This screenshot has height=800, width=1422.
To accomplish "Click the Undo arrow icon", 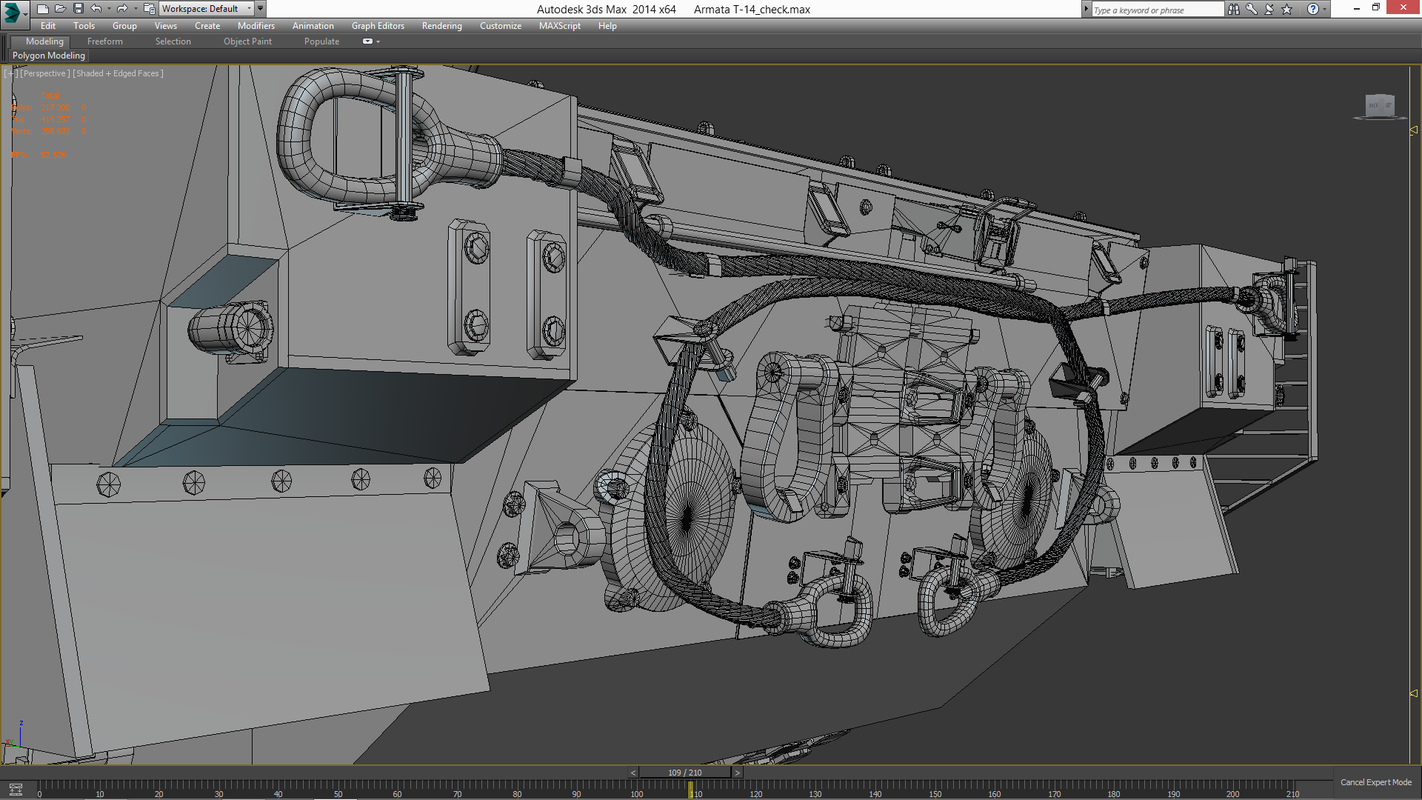I will 96,9.
